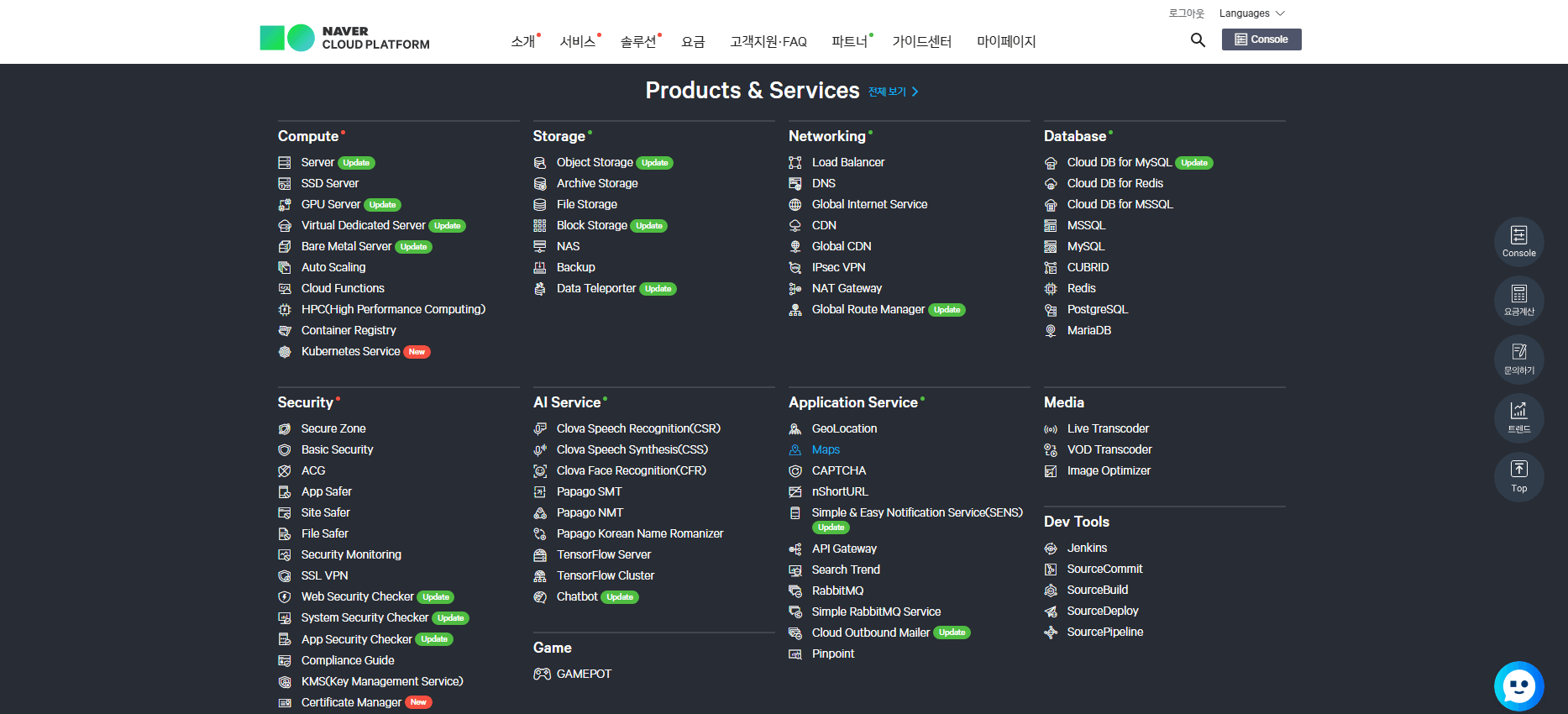
Task: Open the Global Route Manager link
Action: tap(868, 310)
